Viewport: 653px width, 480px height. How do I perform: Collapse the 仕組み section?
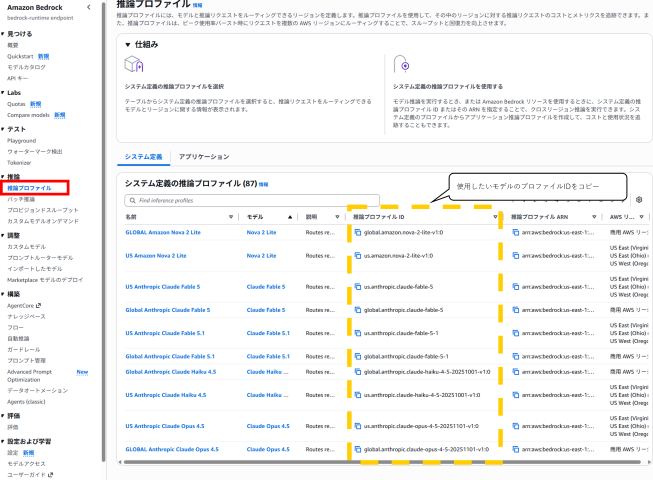tap(128, 45)
